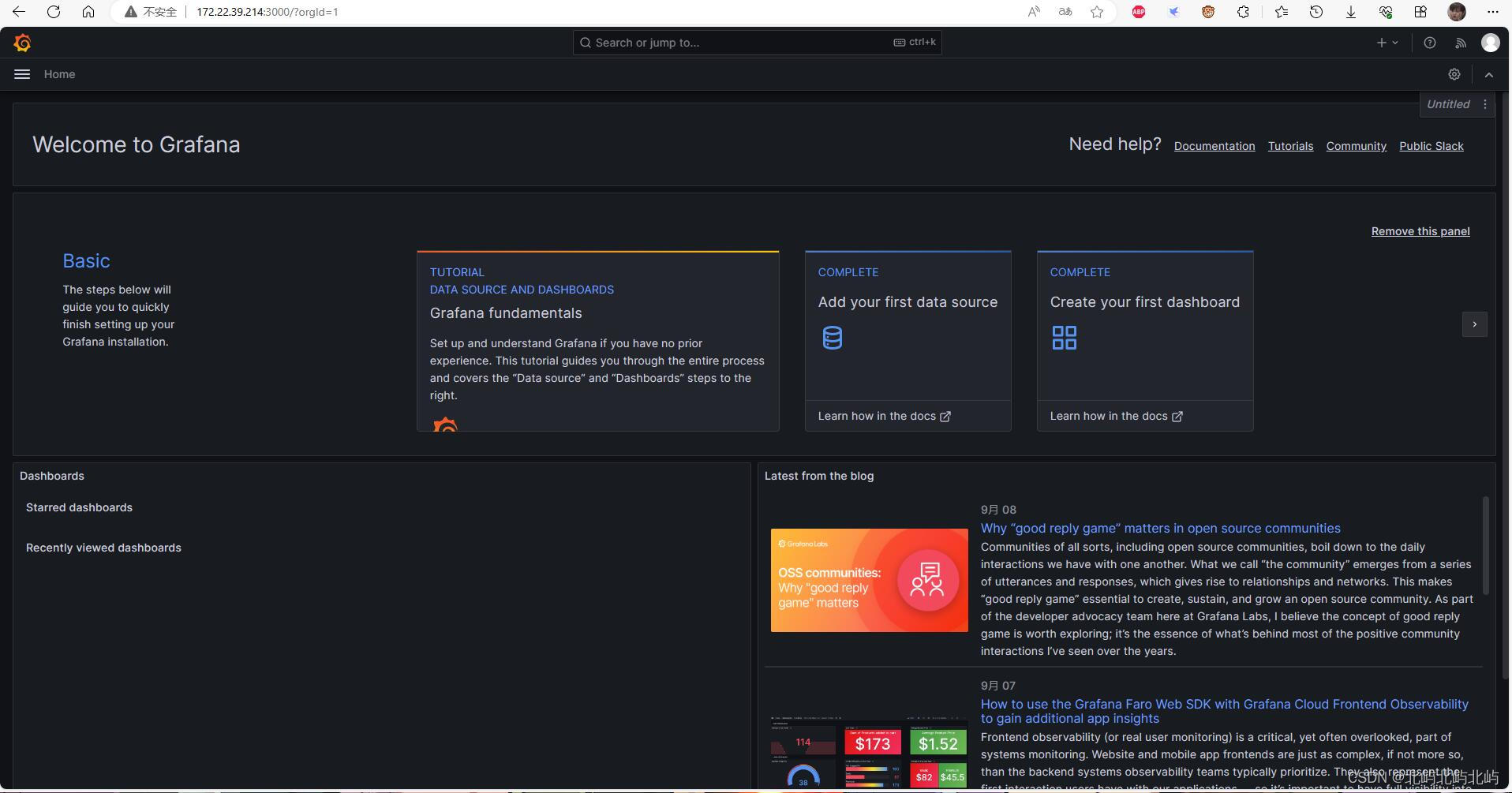Bookmark page with star icon
The image size is (1512, 793).
[x=1097, y=12]
